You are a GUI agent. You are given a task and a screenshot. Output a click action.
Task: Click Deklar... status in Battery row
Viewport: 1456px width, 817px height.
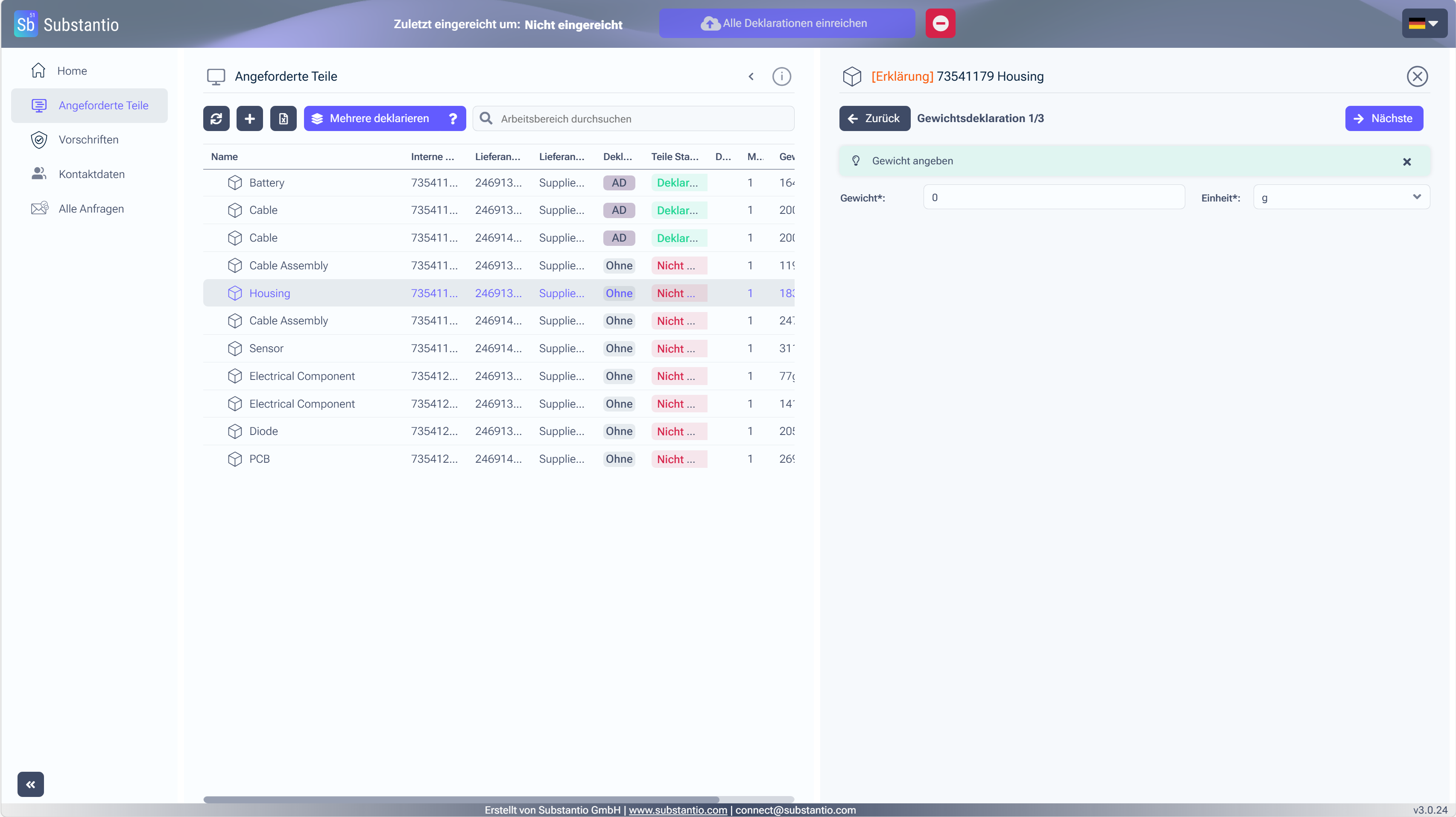(x=679, y=183)
